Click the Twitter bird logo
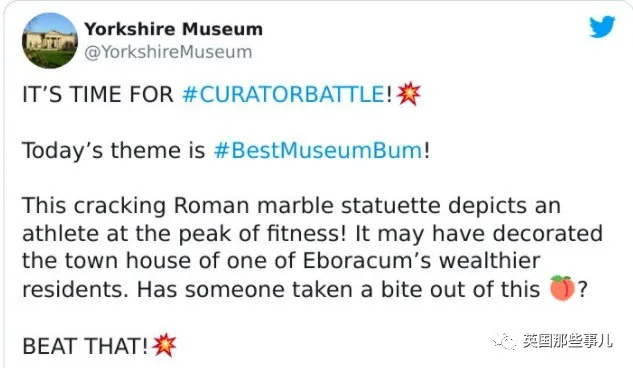This screenshot has height=368, width=633. click(602, 27)
